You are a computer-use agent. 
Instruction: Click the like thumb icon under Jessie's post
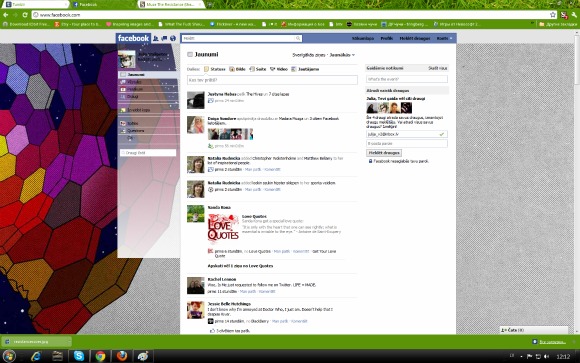click(212, 331)
